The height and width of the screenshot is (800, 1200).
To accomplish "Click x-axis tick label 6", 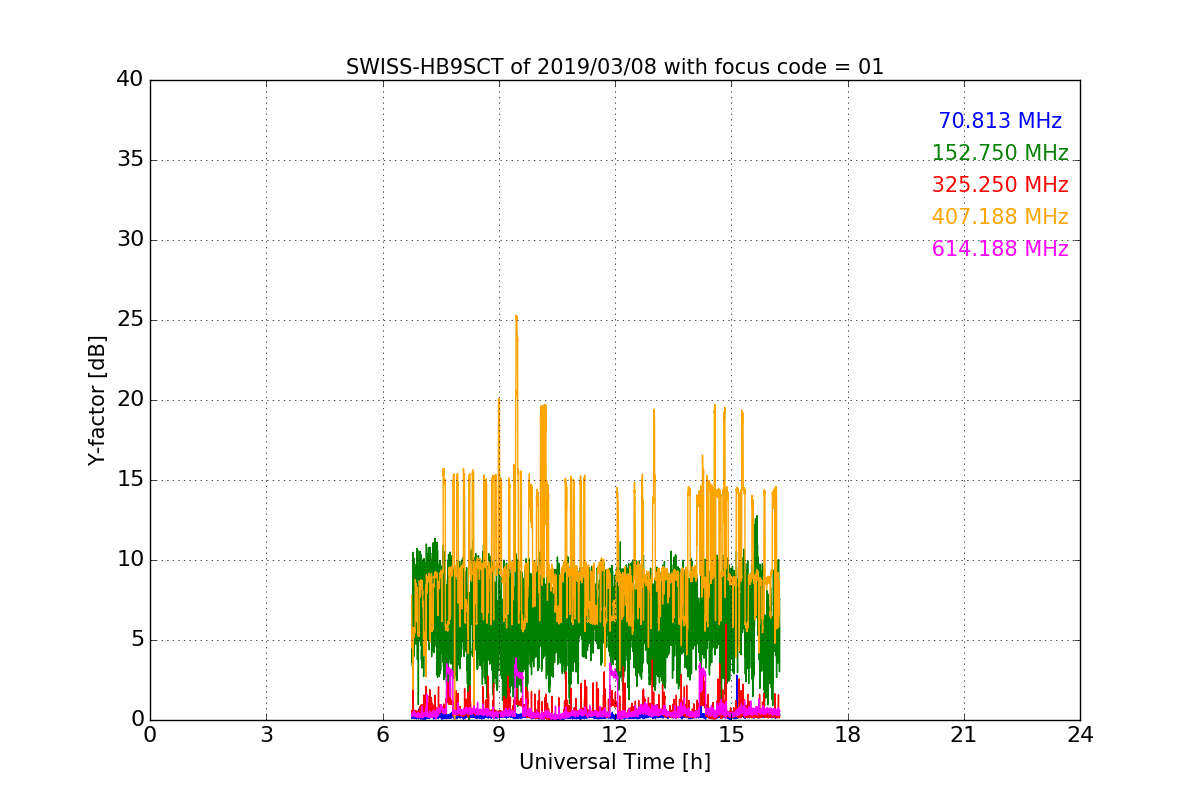I will [x=383, y=735].
